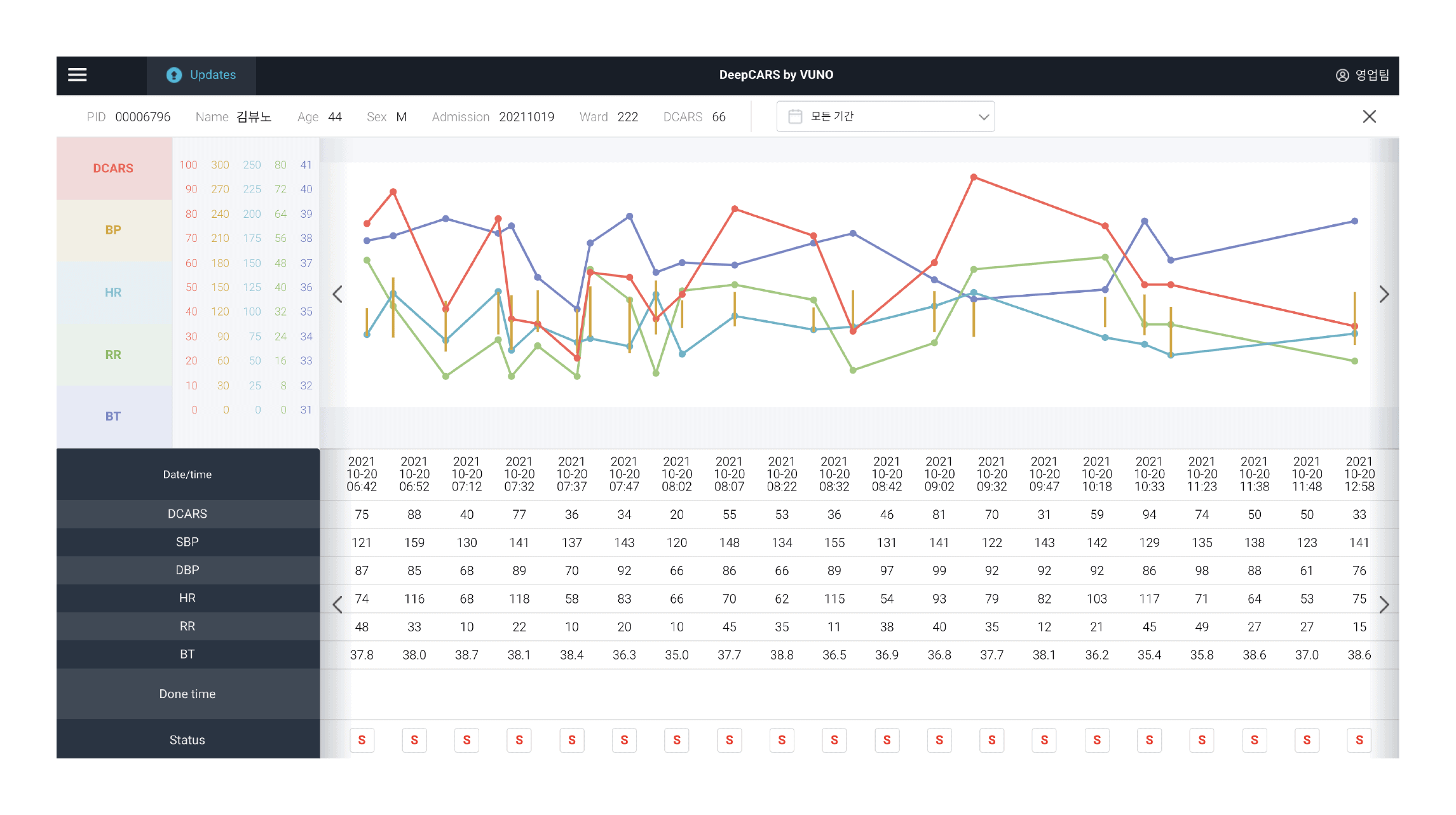This screenshot has width=1456, height=815.
Task: Toggle the BP series in the chart
Action: [114, 230]
